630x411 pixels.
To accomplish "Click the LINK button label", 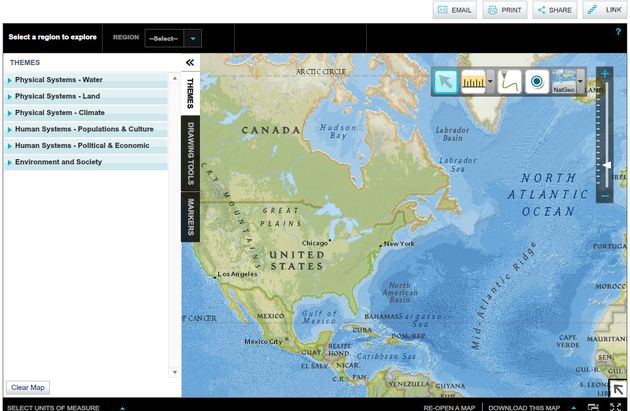I will point(613,10).
